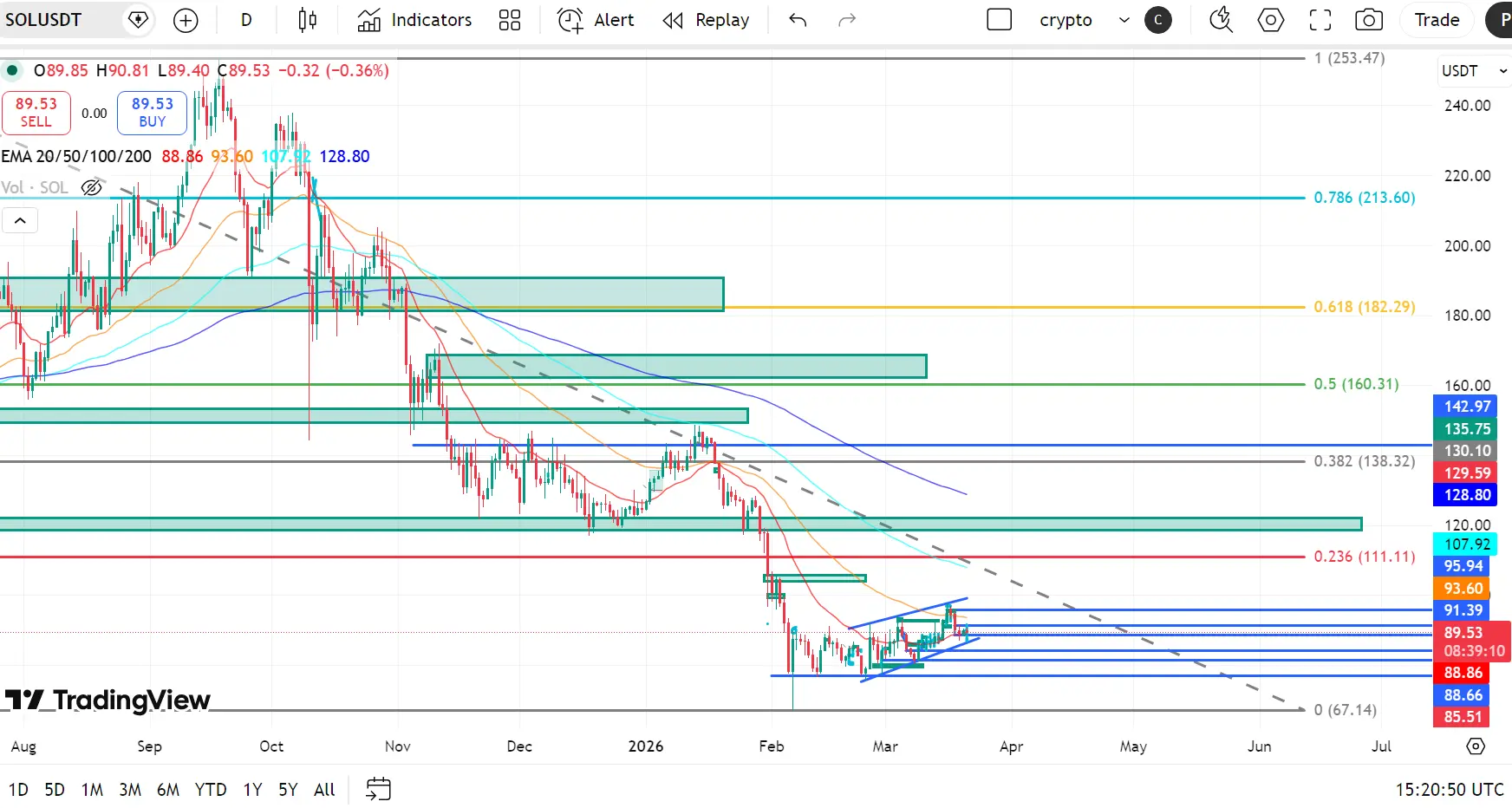This screenshot has height=808, width=1512.
Task: Collapse the indicator legend chevron
Action: [x=20, y=221]
